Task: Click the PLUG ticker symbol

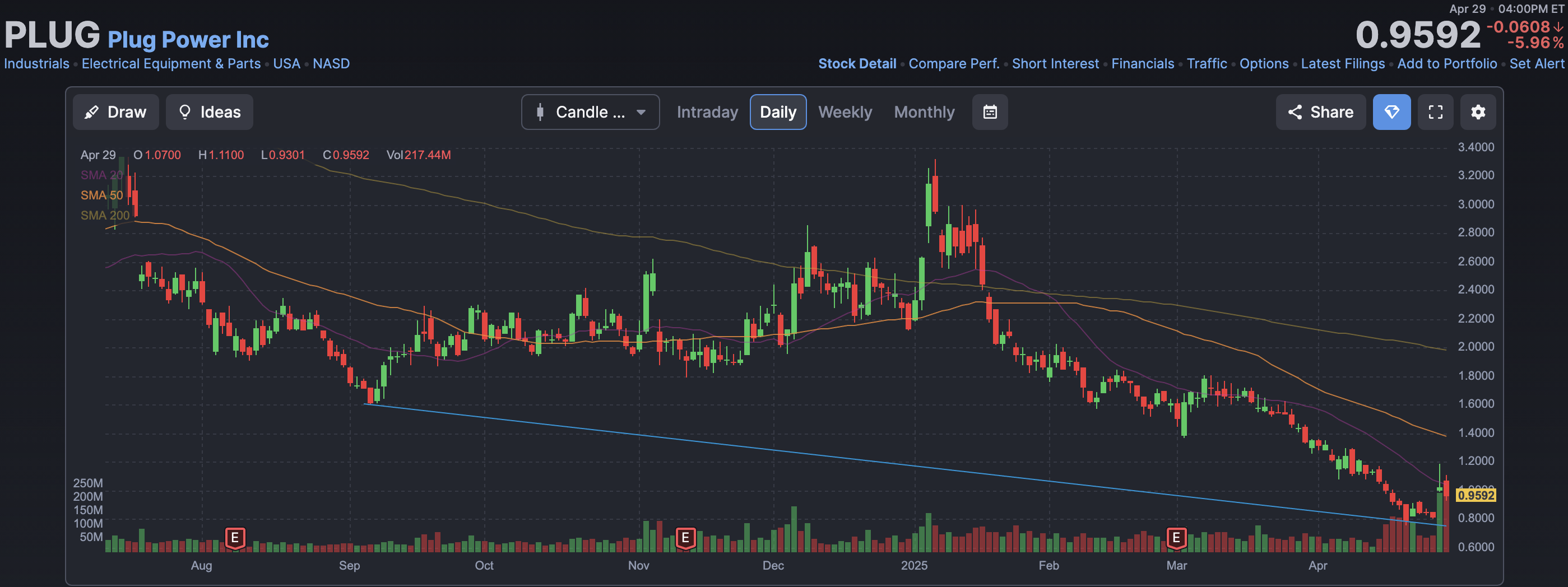Action: tap(52, 35)
